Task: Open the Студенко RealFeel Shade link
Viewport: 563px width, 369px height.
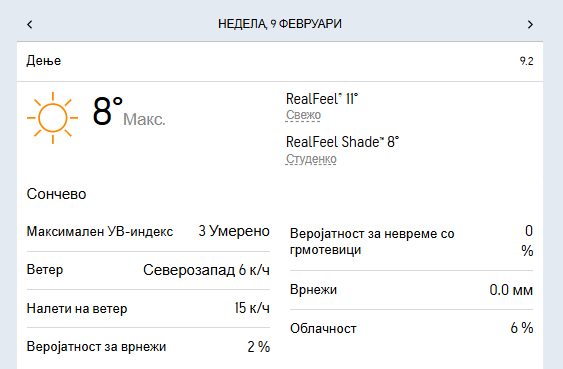Action: click(311, 159)
